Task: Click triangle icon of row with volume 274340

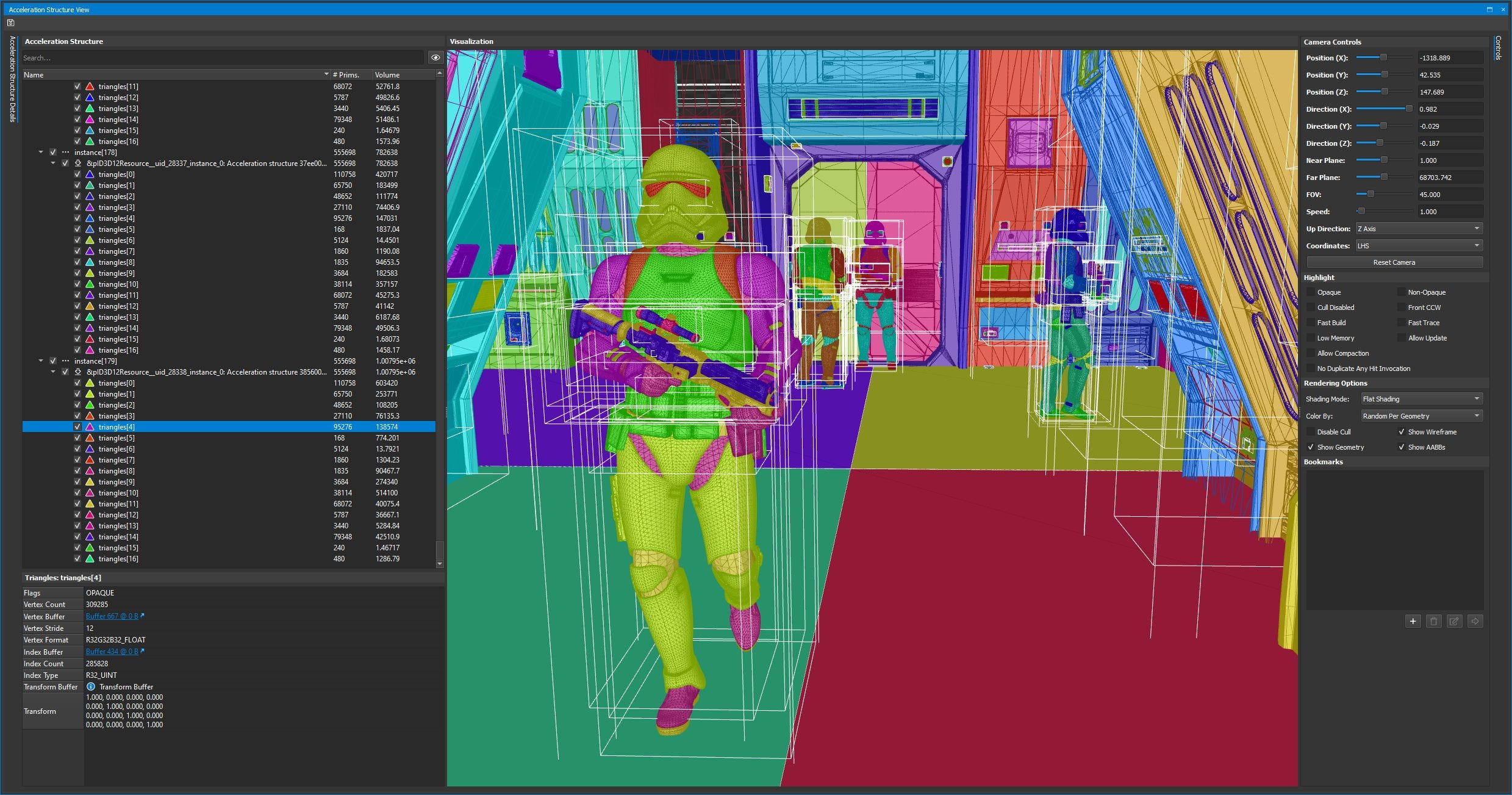Action: click(x=90, y=482)
